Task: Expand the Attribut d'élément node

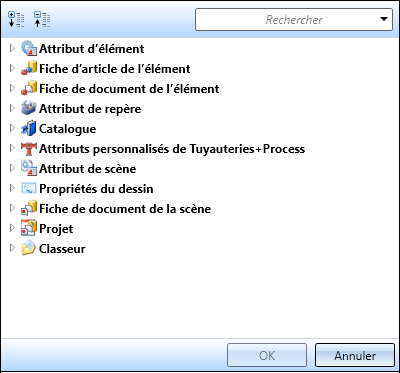Action: point(12,49)
